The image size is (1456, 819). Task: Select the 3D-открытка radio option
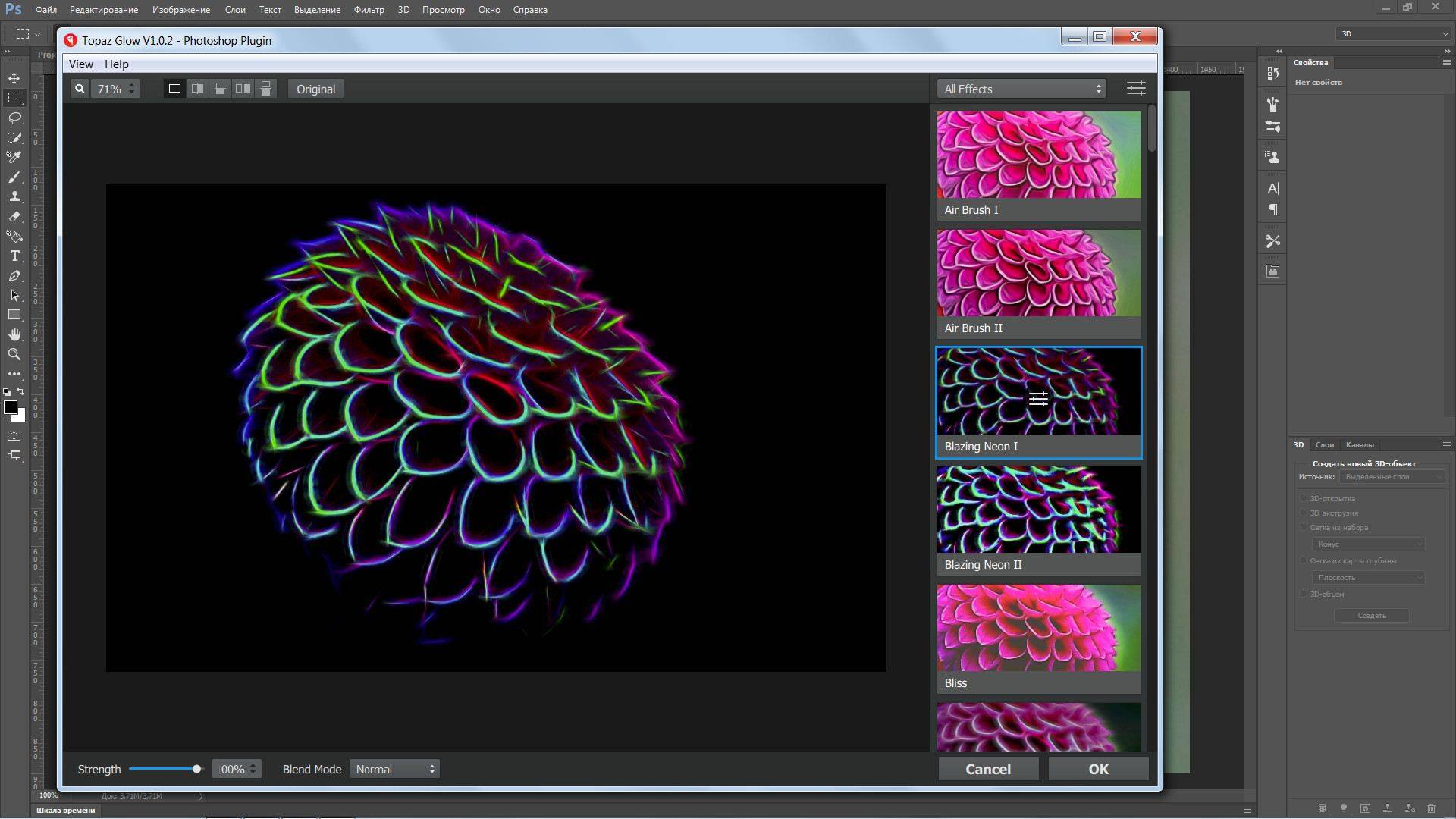click(1304, 498)
